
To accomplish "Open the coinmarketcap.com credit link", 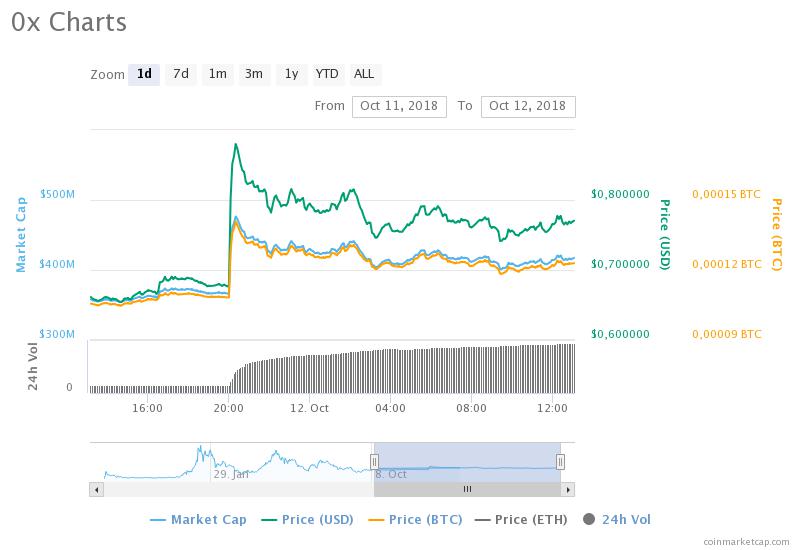I will tap(746, 540).
